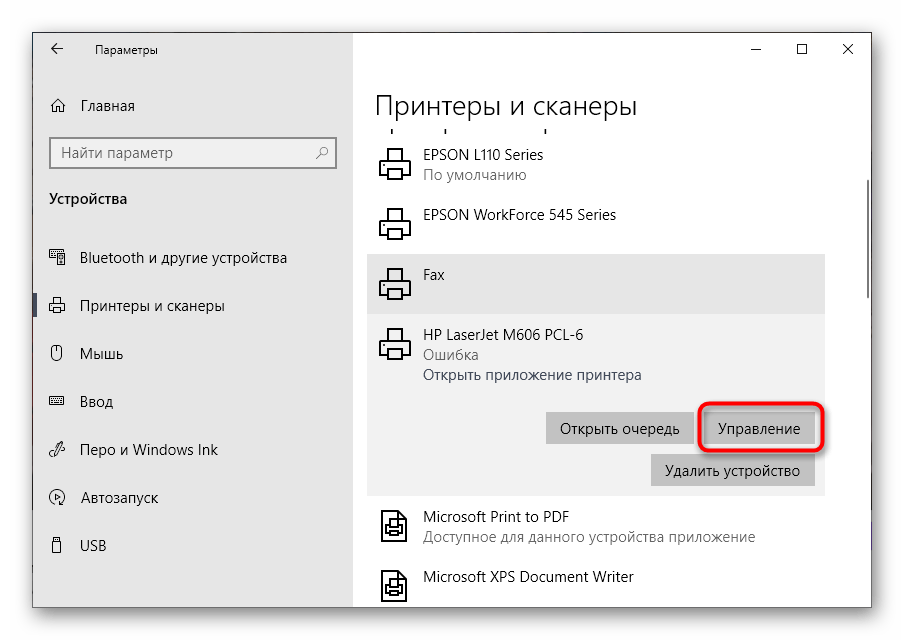This screenshot has width=904, height=640.
Task: Click the back arrow
Action: point(57,48)
